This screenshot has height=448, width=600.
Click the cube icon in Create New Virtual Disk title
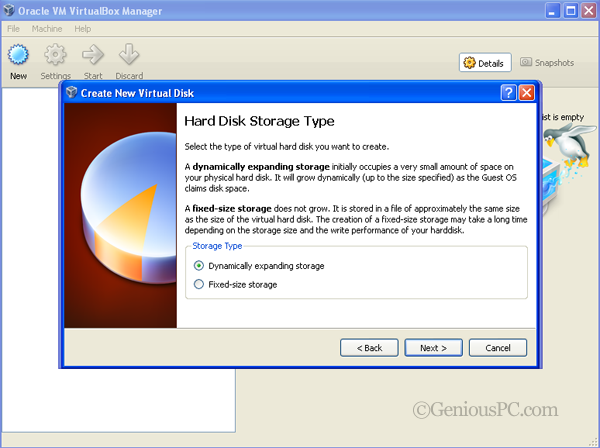pos(72,93)
